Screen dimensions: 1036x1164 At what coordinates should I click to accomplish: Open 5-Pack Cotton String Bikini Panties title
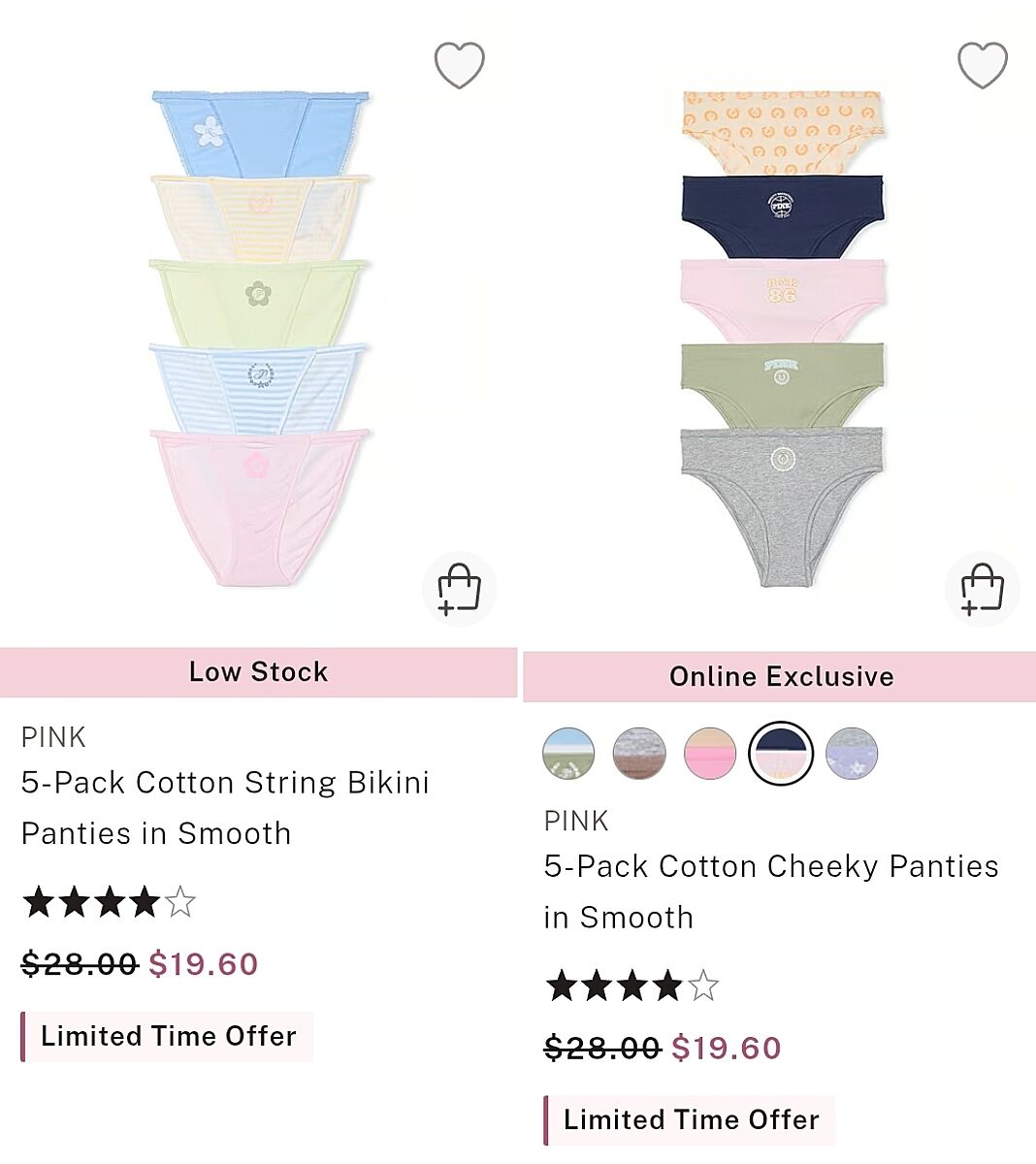coord(225,808)
